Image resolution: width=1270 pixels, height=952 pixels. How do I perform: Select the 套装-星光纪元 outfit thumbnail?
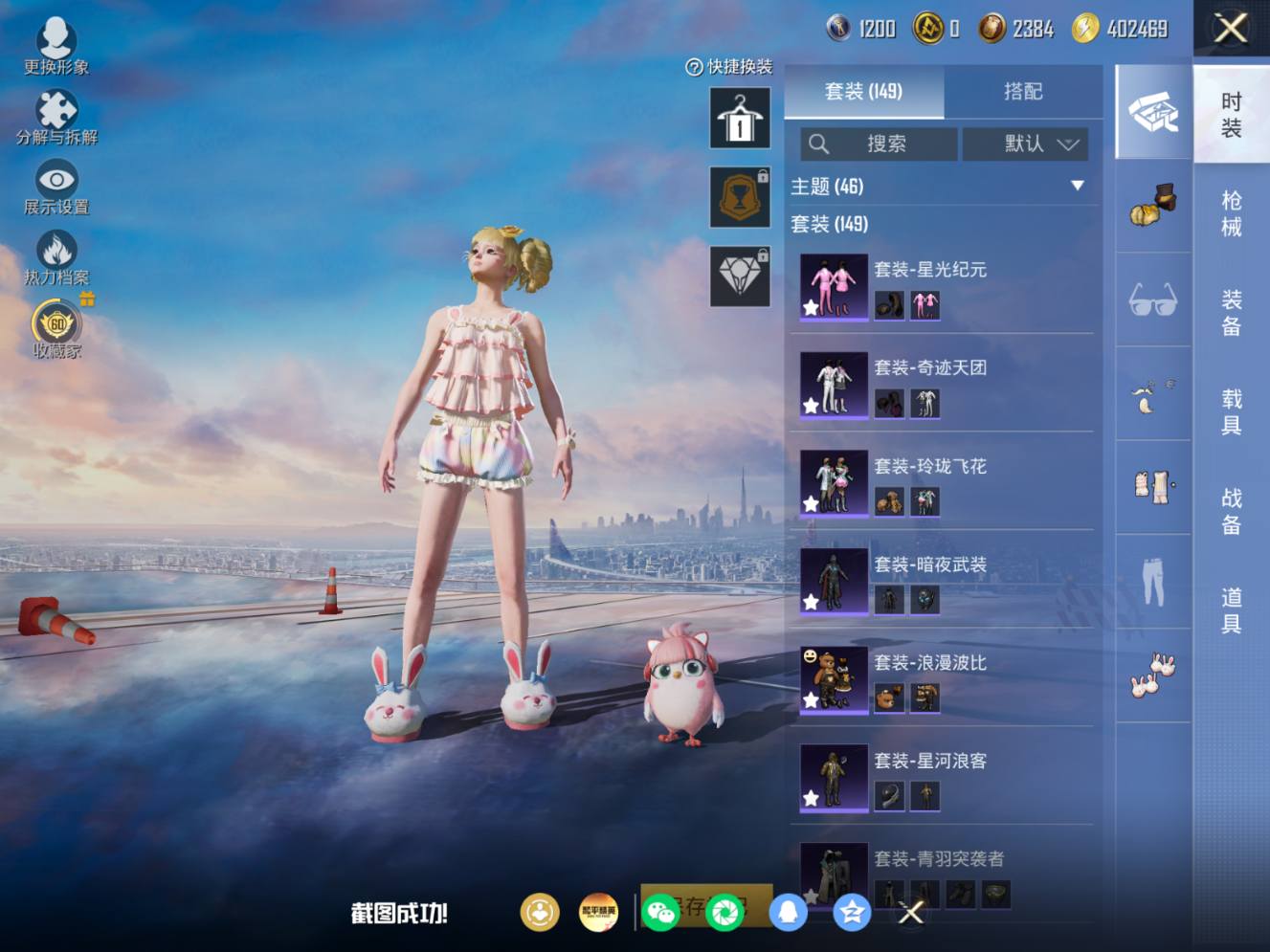(x=834, y=287)
